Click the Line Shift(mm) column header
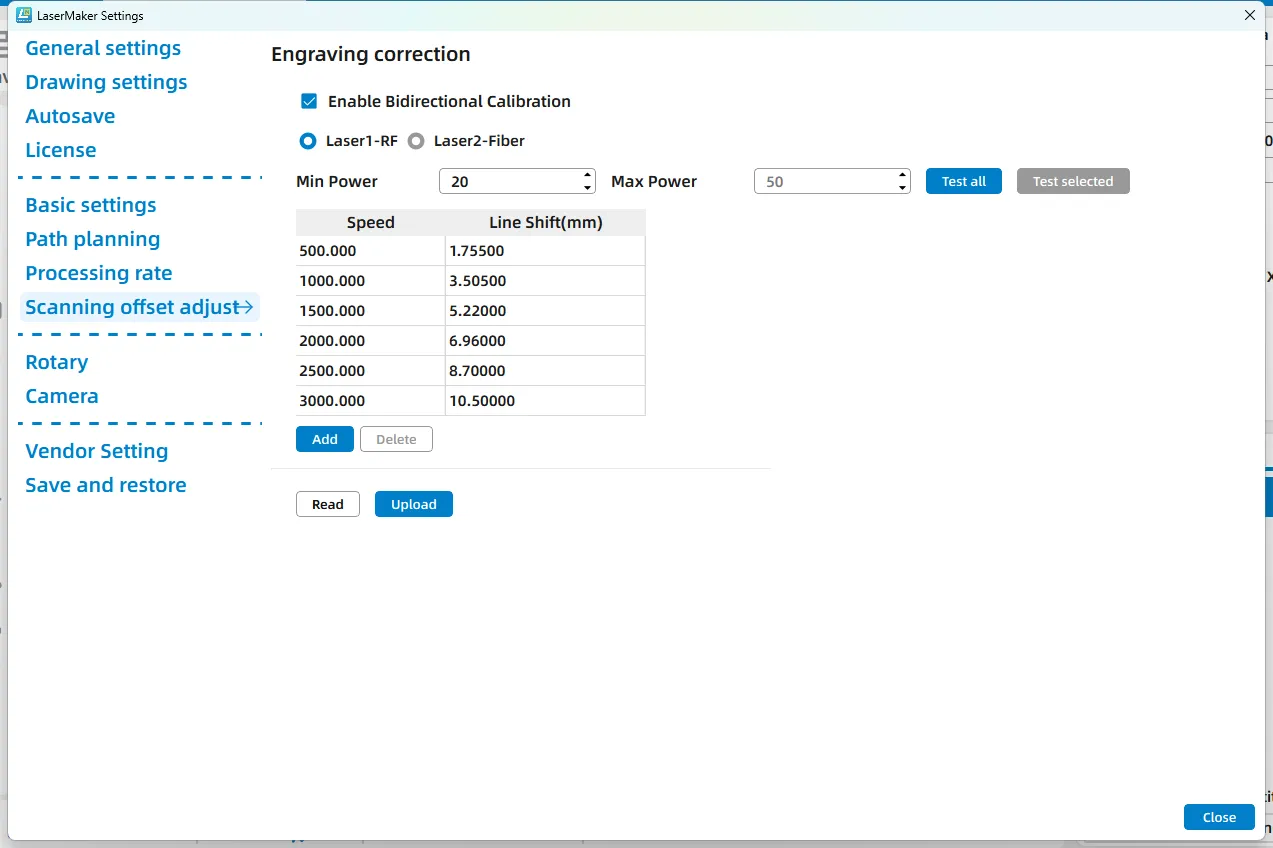 [545, 222]
